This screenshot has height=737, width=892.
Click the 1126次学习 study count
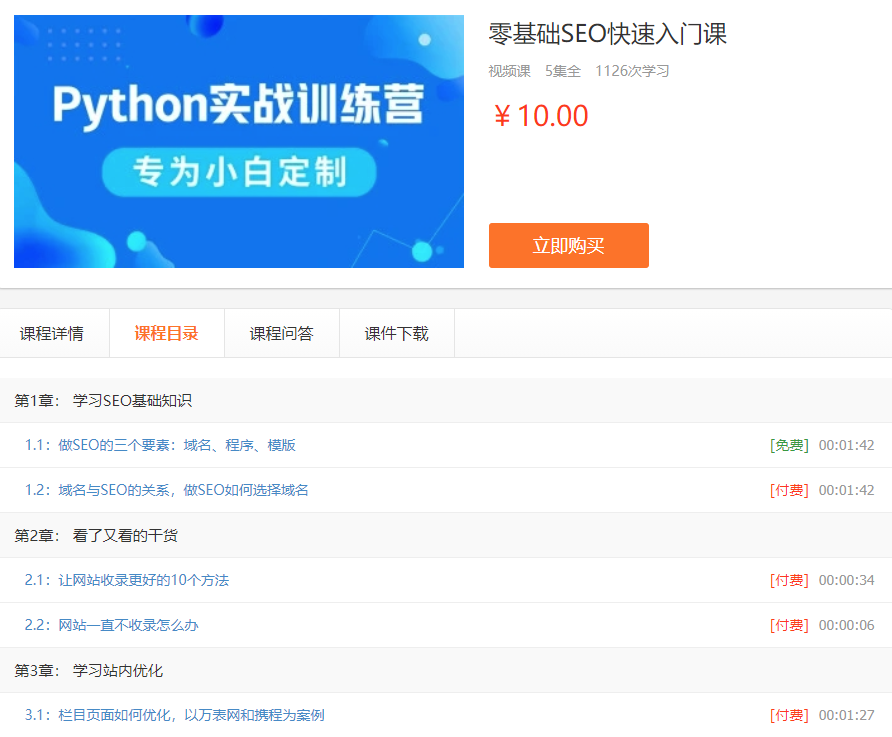click(632, 71)
